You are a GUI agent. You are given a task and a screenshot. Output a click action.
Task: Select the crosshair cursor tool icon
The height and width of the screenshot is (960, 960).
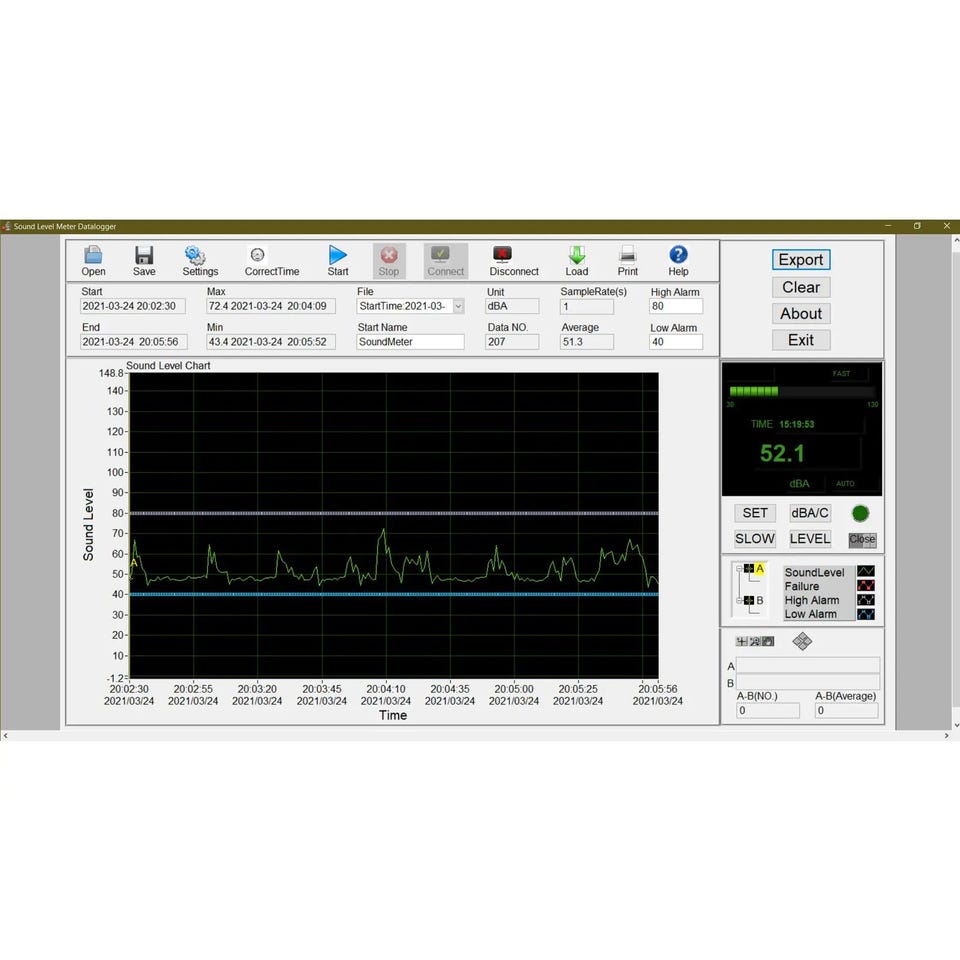click(x=742, y=642)
